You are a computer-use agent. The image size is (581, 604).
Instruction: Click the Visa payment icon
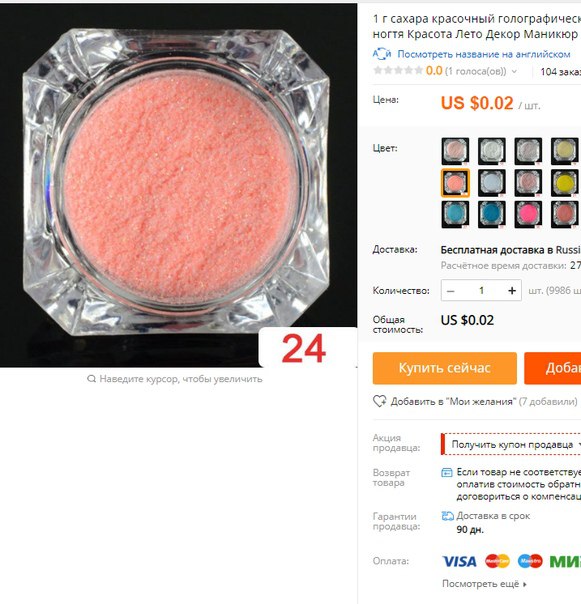click(x=459, y=561)
